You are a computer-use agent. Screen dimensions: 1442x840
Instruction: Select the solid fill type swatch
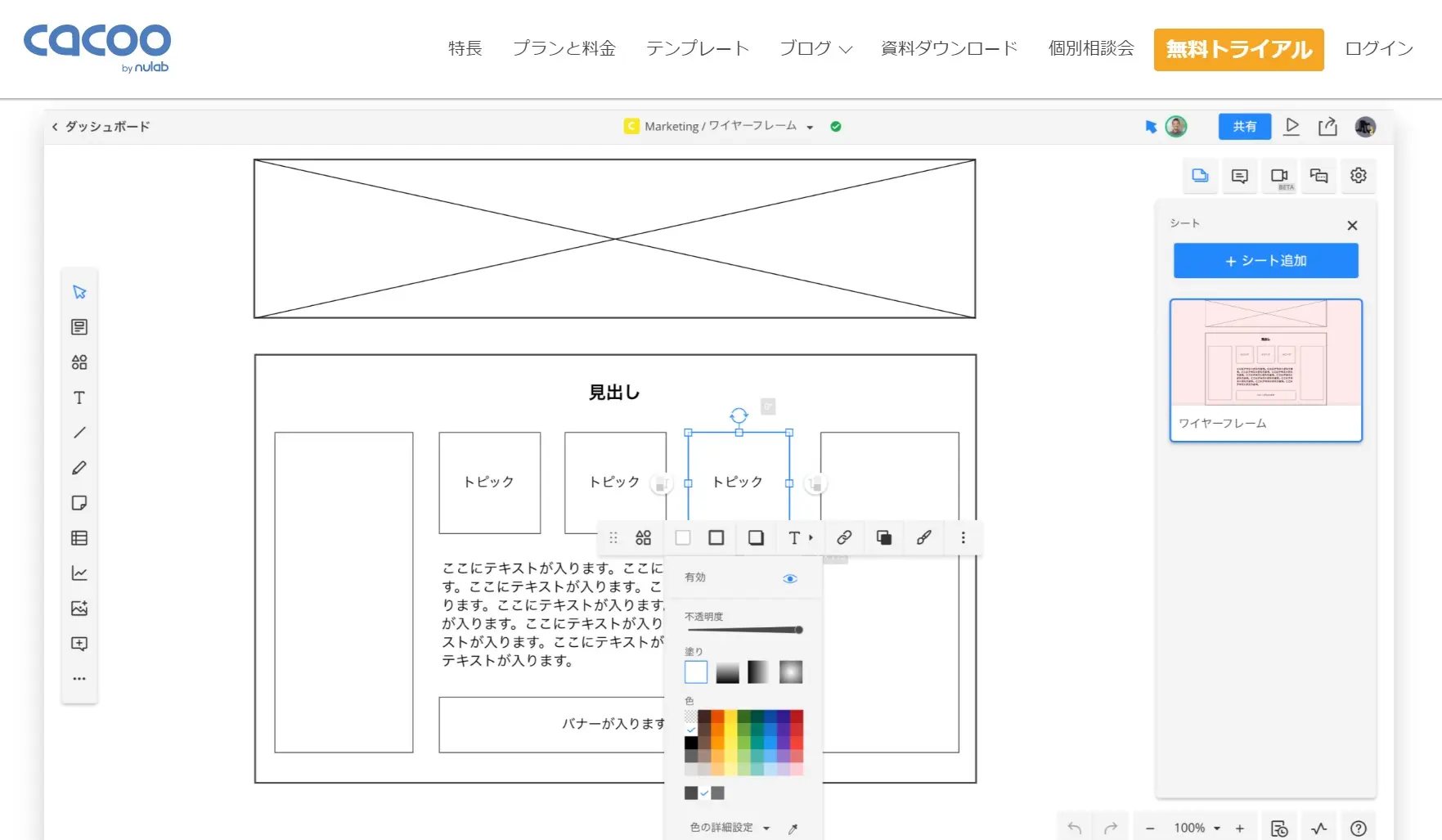click(695, 672)
